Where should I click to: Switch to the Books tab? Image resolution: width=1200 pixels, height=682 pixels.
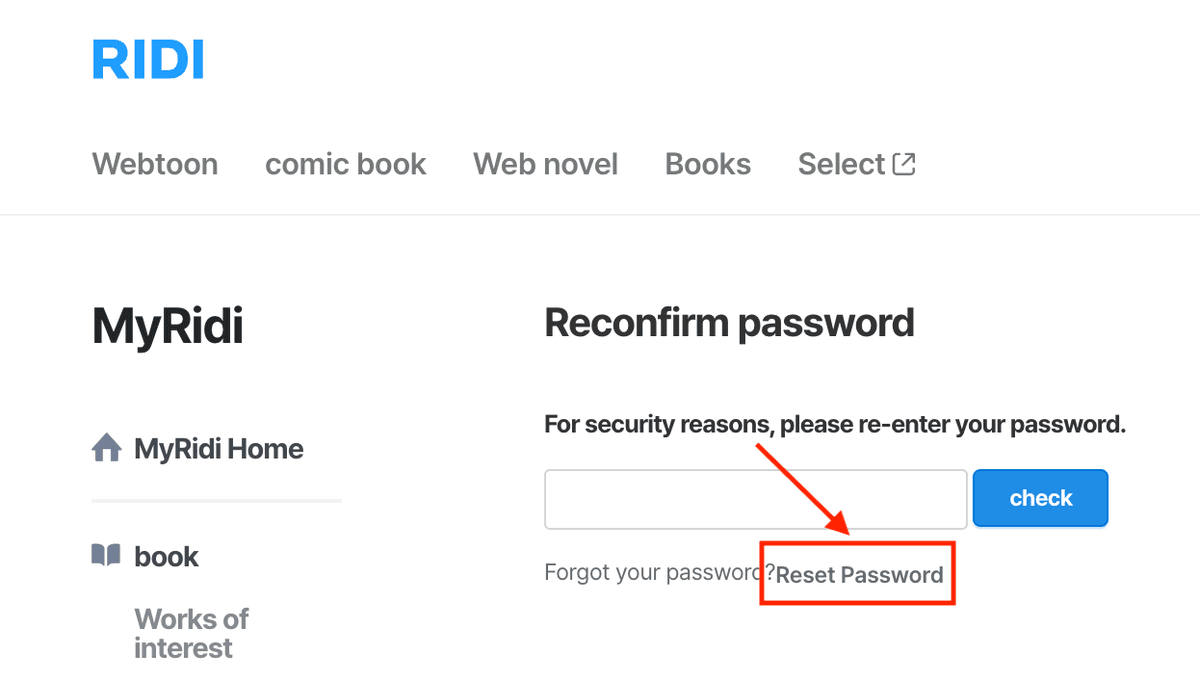click(x=707, y=164)
